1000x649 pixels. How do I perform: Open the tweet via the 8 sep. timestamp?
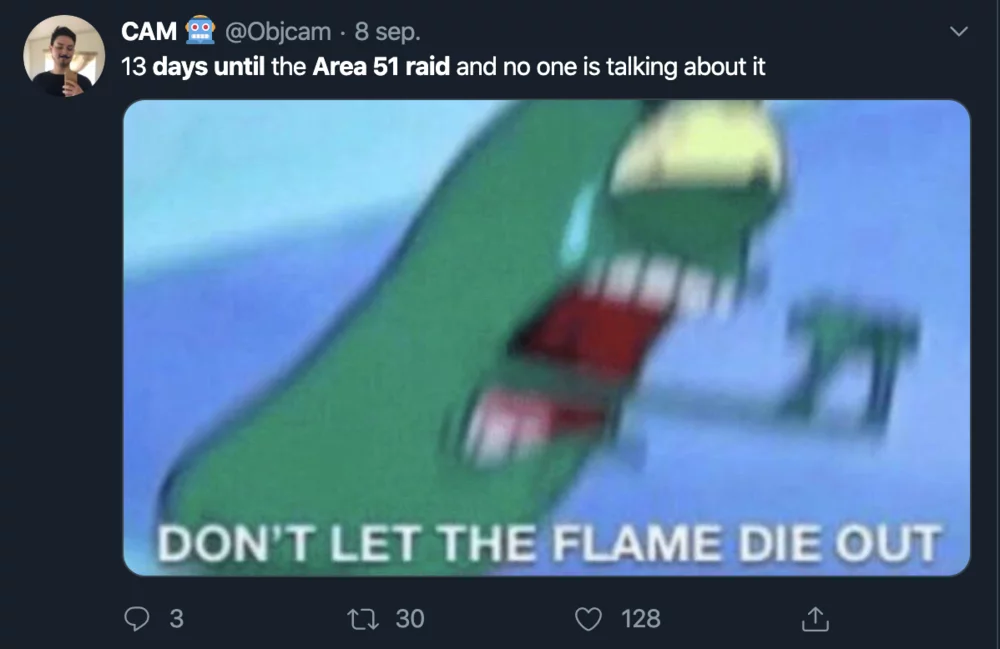pyautogui.click(x=387, y=32)
